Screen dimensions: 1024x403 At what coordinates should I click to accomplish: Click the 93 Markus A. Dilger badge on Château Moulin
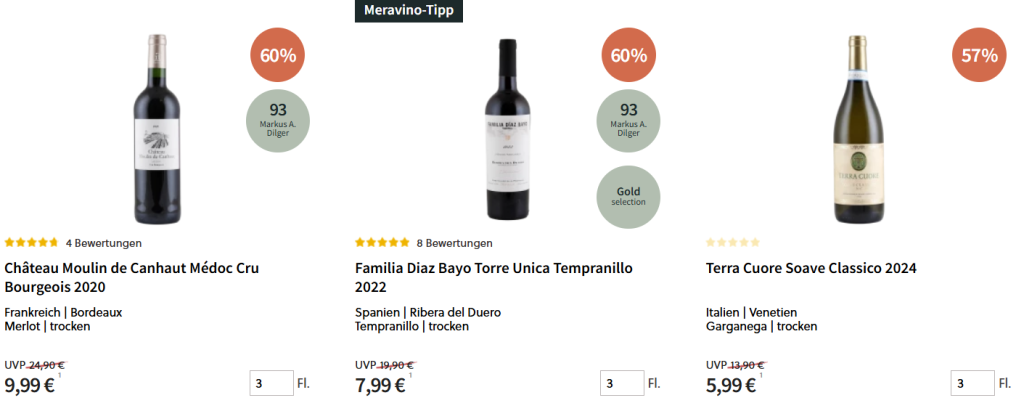(x=278, y=119)
